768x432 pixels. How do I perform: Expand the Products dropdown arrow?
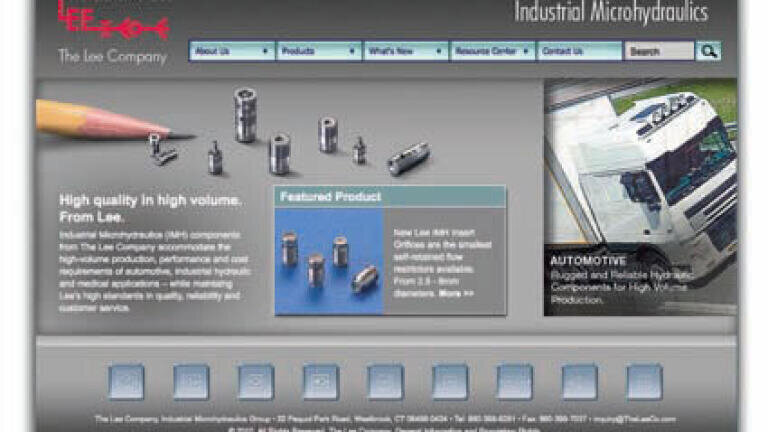click(x=352, y=51)
